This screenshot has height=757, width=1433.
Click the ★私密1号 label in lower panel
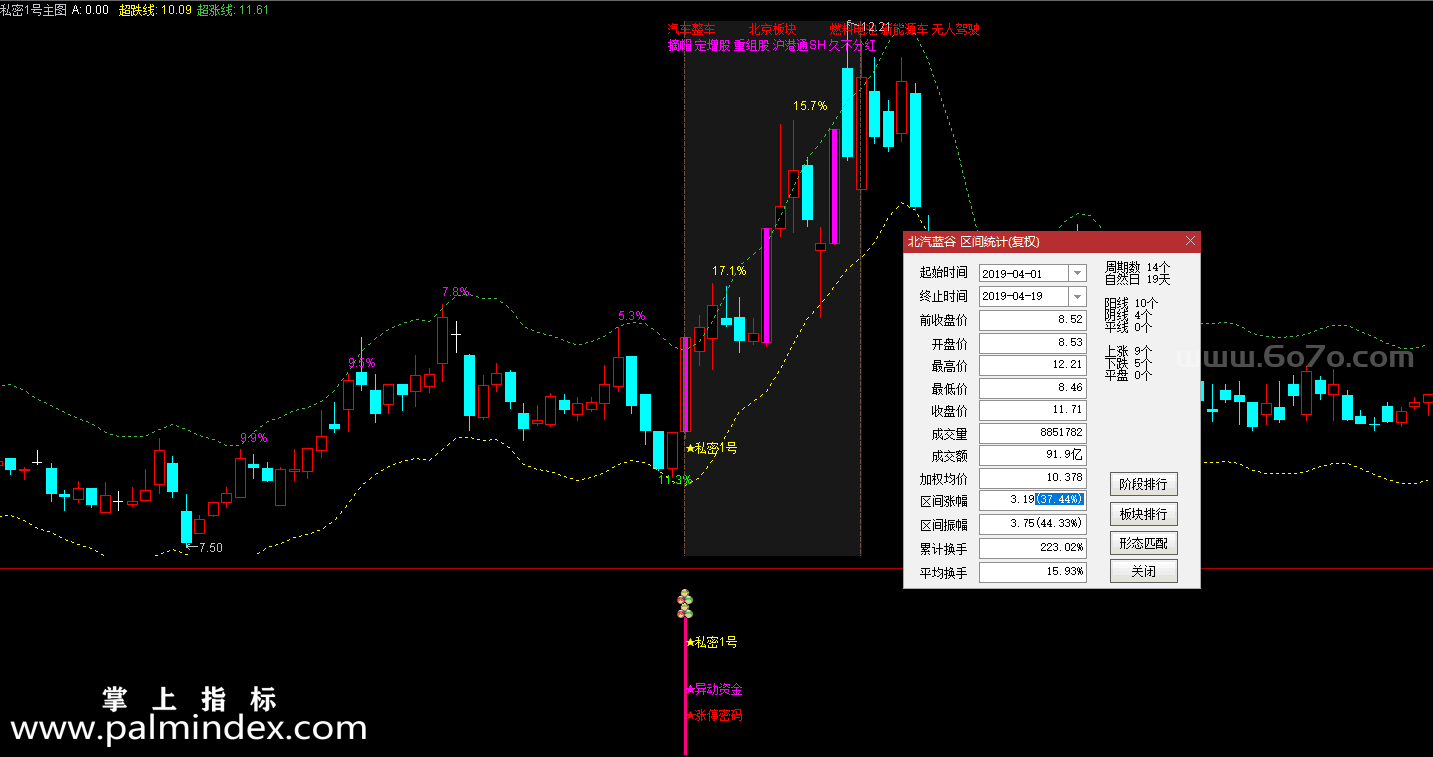point(712,642)
